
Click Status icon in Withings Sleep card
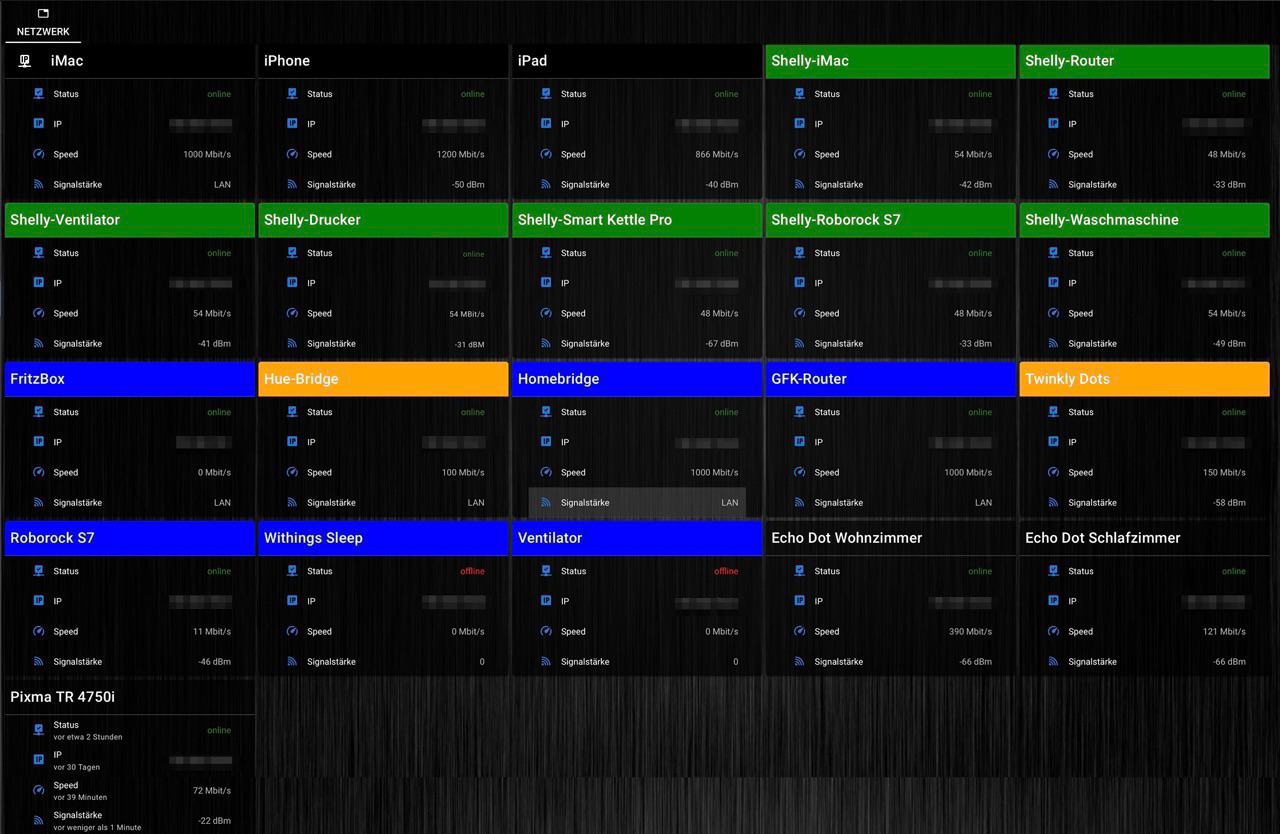292,571
